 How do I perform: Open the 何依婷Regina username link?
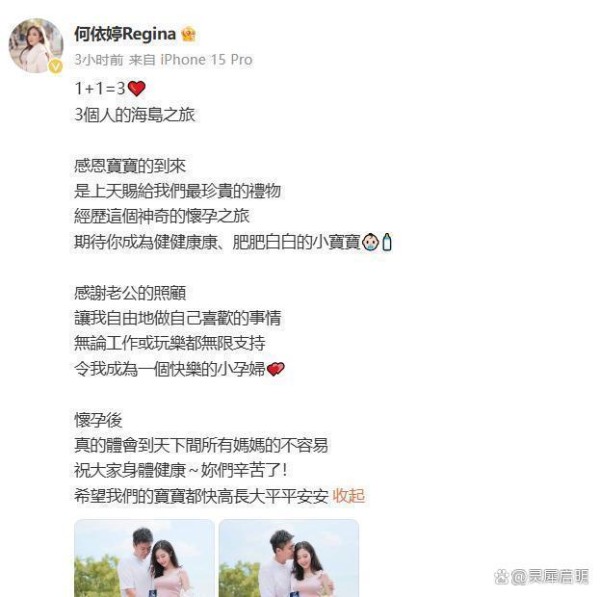[x=125, y=34]
